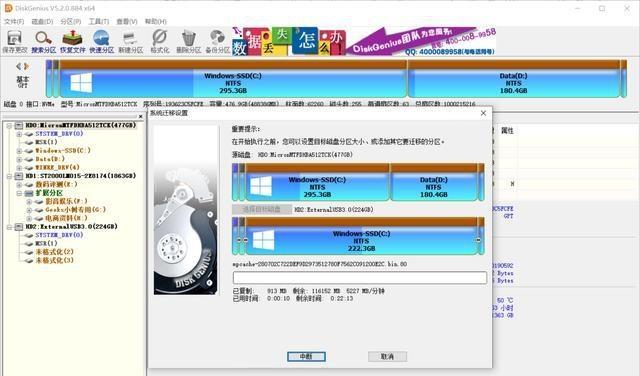The width and height of the screenshot is (640, 376).
Task: Select 未格式化(3) under HD2
Action: 54,260
